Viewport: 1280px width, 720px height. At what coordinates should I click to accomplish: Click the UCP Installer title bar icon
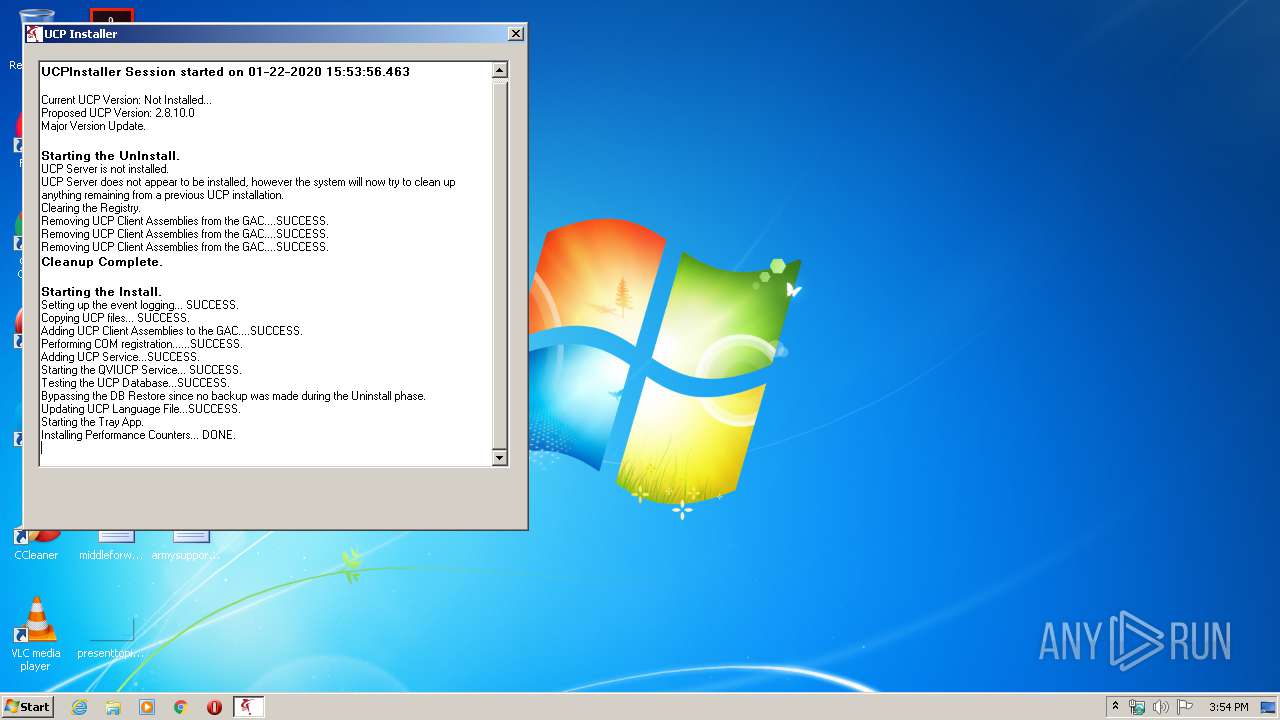pyautogui.click(x=34, y=34)
